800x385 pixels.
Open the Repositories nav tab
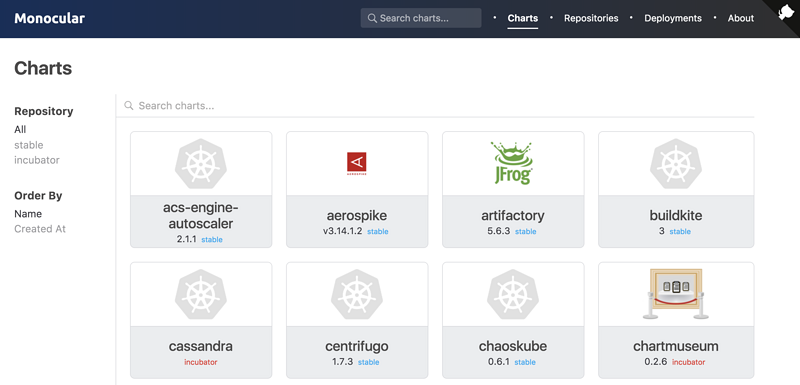tap(591, 18)
